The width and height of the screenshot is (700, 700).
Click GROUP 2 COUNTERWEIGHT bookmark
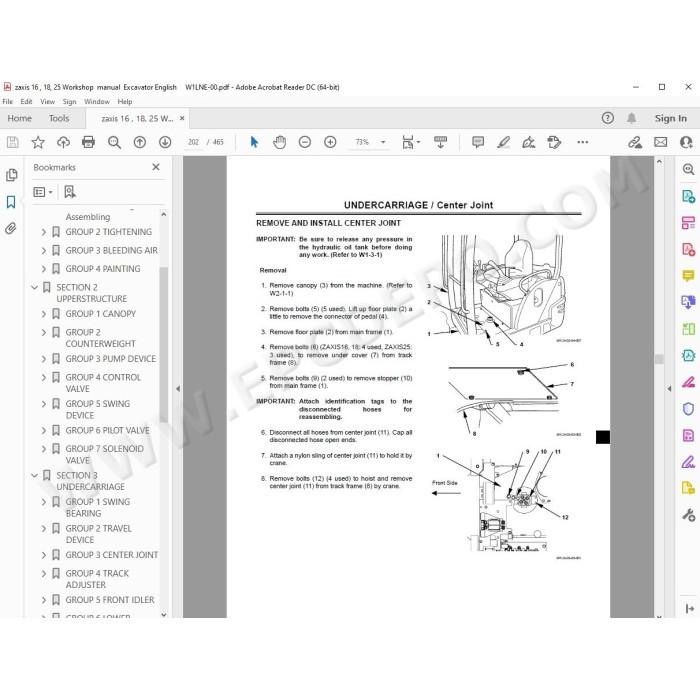100,338
